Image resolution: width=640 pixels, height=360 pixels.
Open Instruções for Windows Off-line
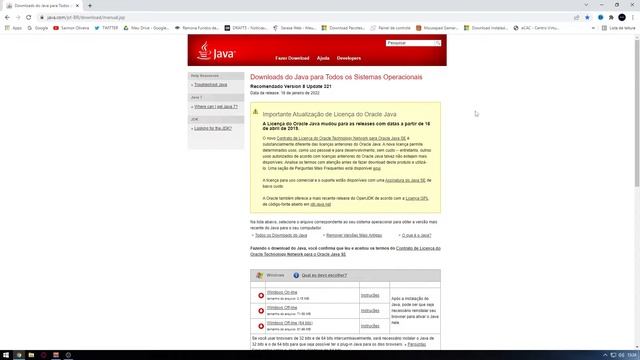coord(370,311)
